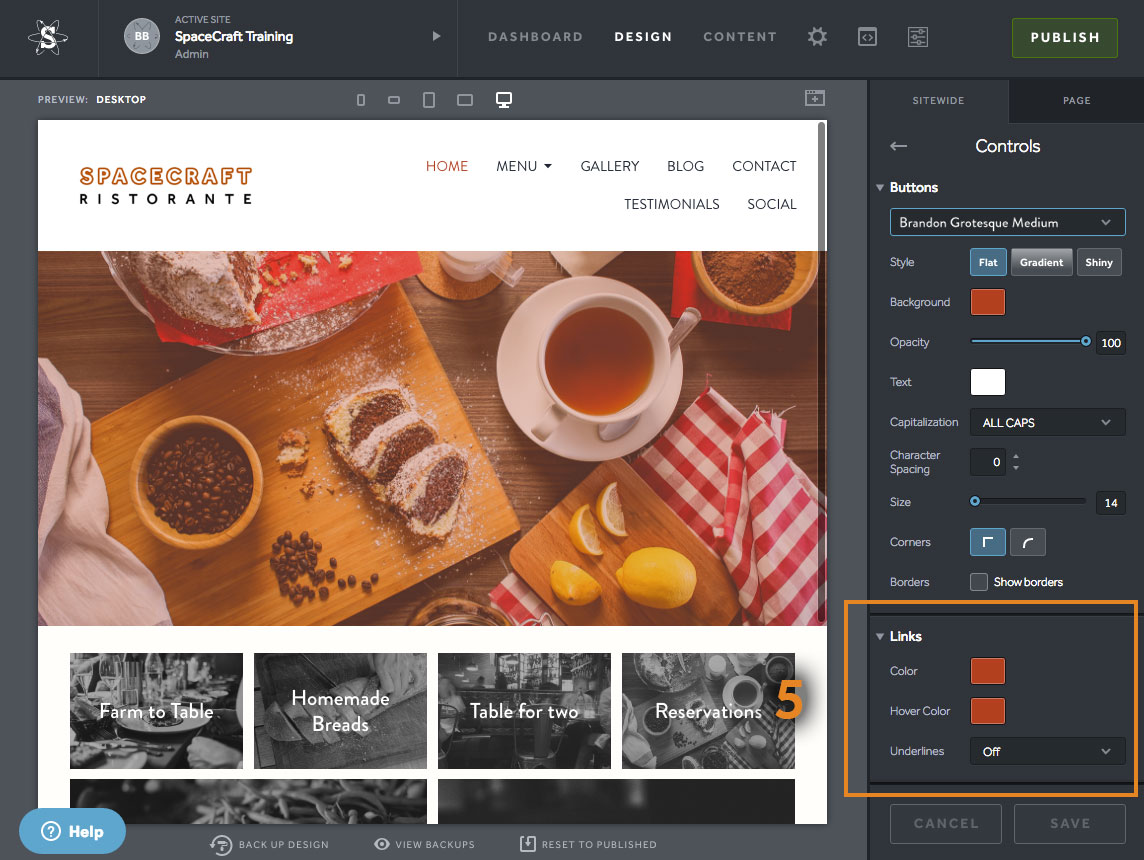Click the View Backups eye icon
This screenshot has height=860, width=1144.
coord(382,844)
